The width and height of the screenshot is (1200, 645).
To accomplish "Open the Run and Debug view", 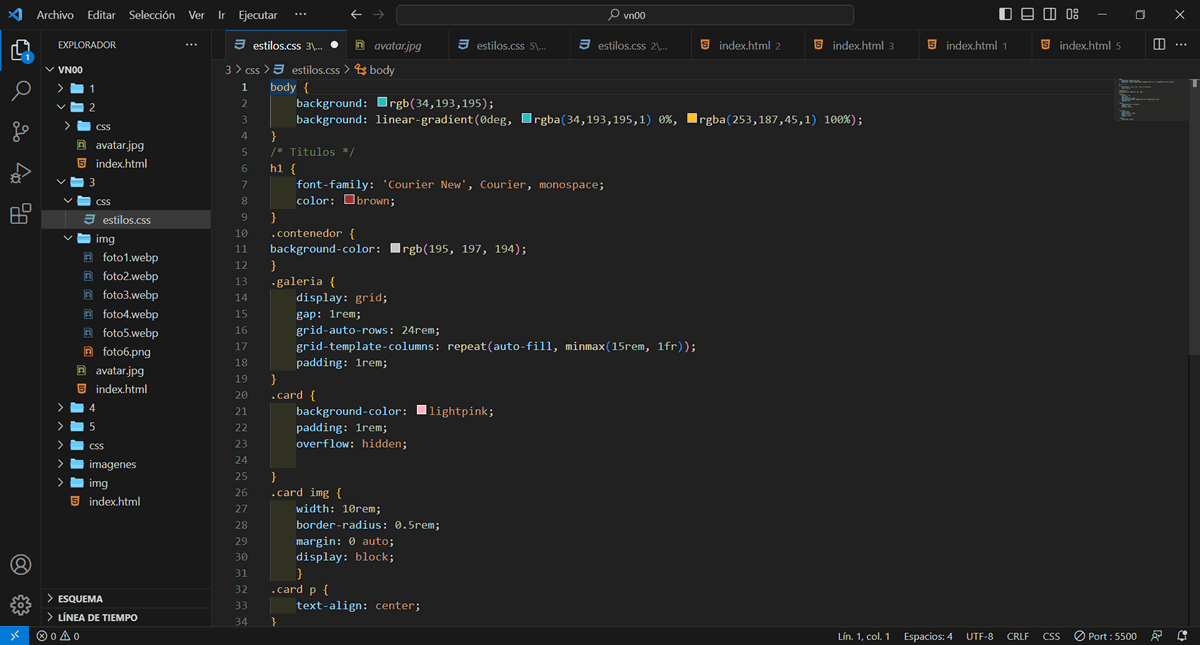I will [20, 173].
